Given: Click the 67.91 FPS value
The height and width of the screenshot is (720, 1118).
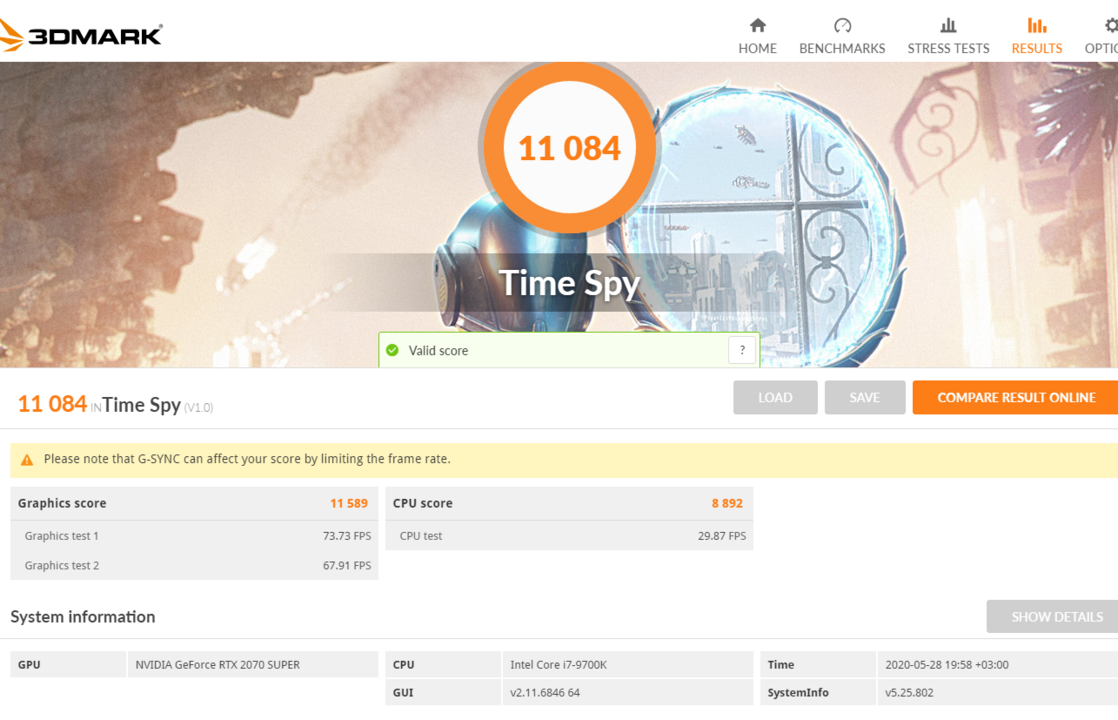Looking at the screenshot, I should pos(347,565).
